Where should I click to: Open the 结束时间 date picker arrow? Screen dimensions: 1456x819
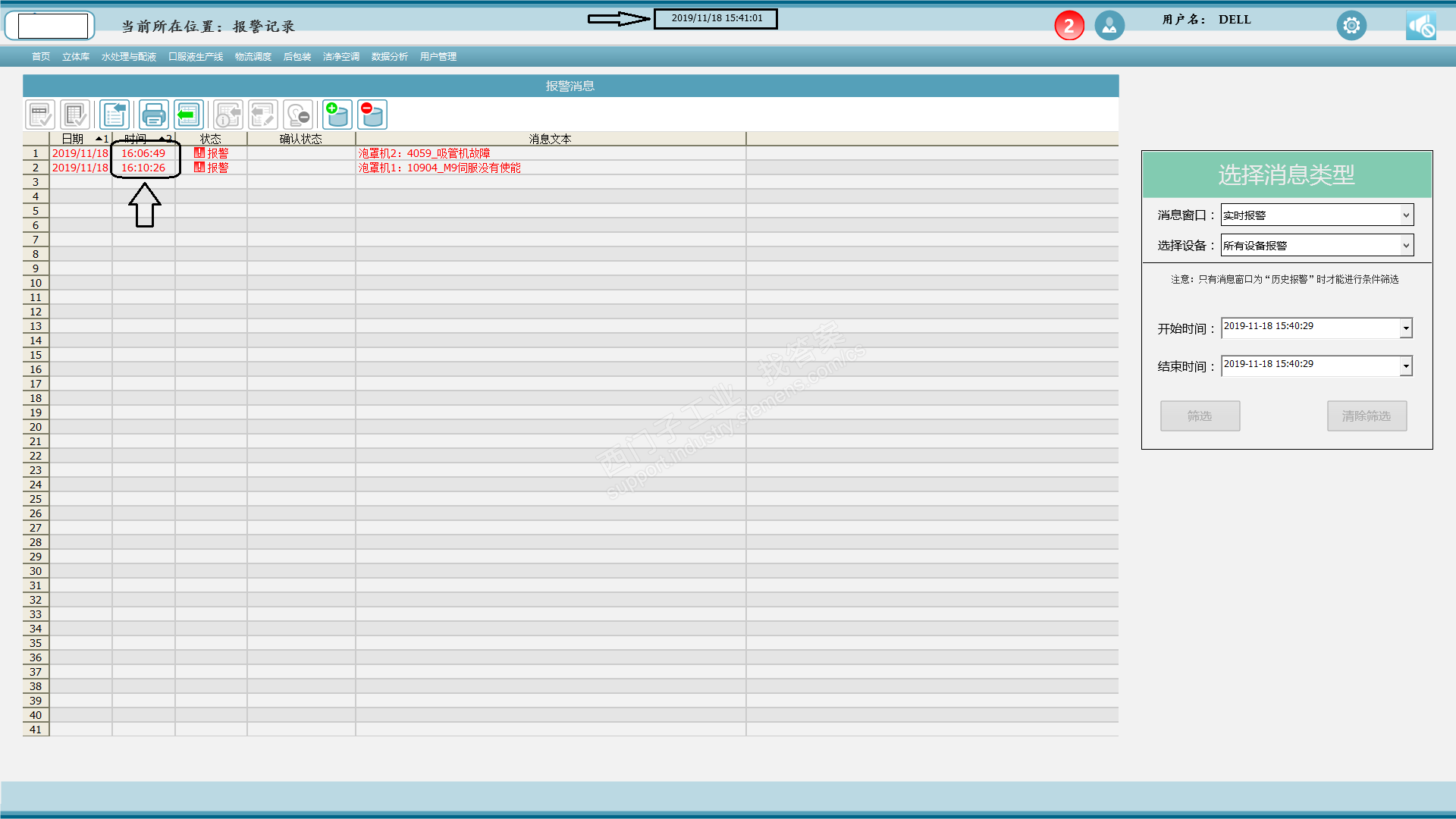(x=1406, y=366)
